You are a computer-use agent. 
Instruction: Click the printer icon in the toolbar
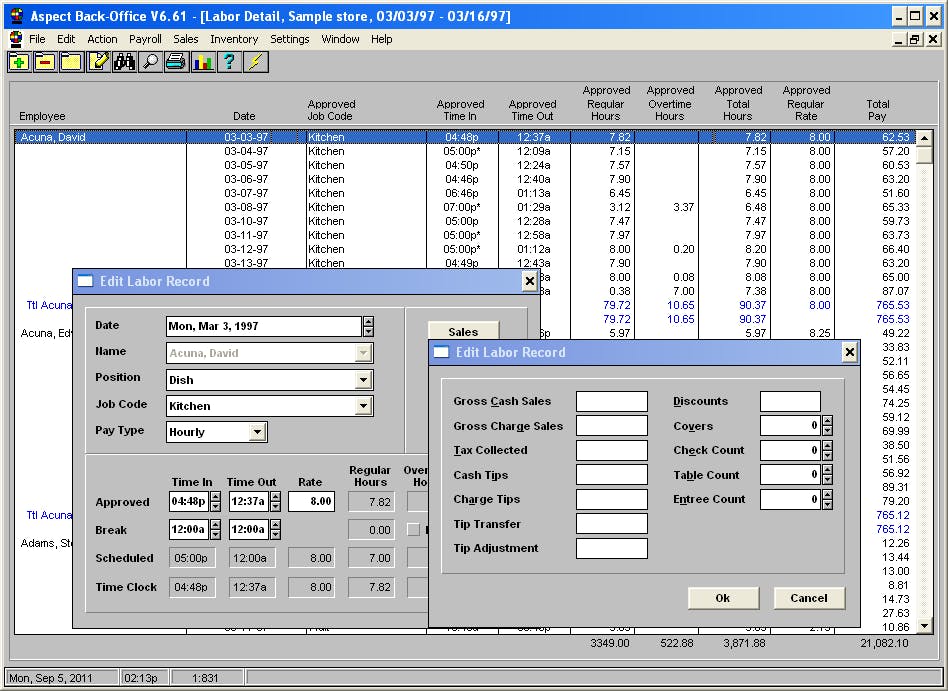[176, 62]
